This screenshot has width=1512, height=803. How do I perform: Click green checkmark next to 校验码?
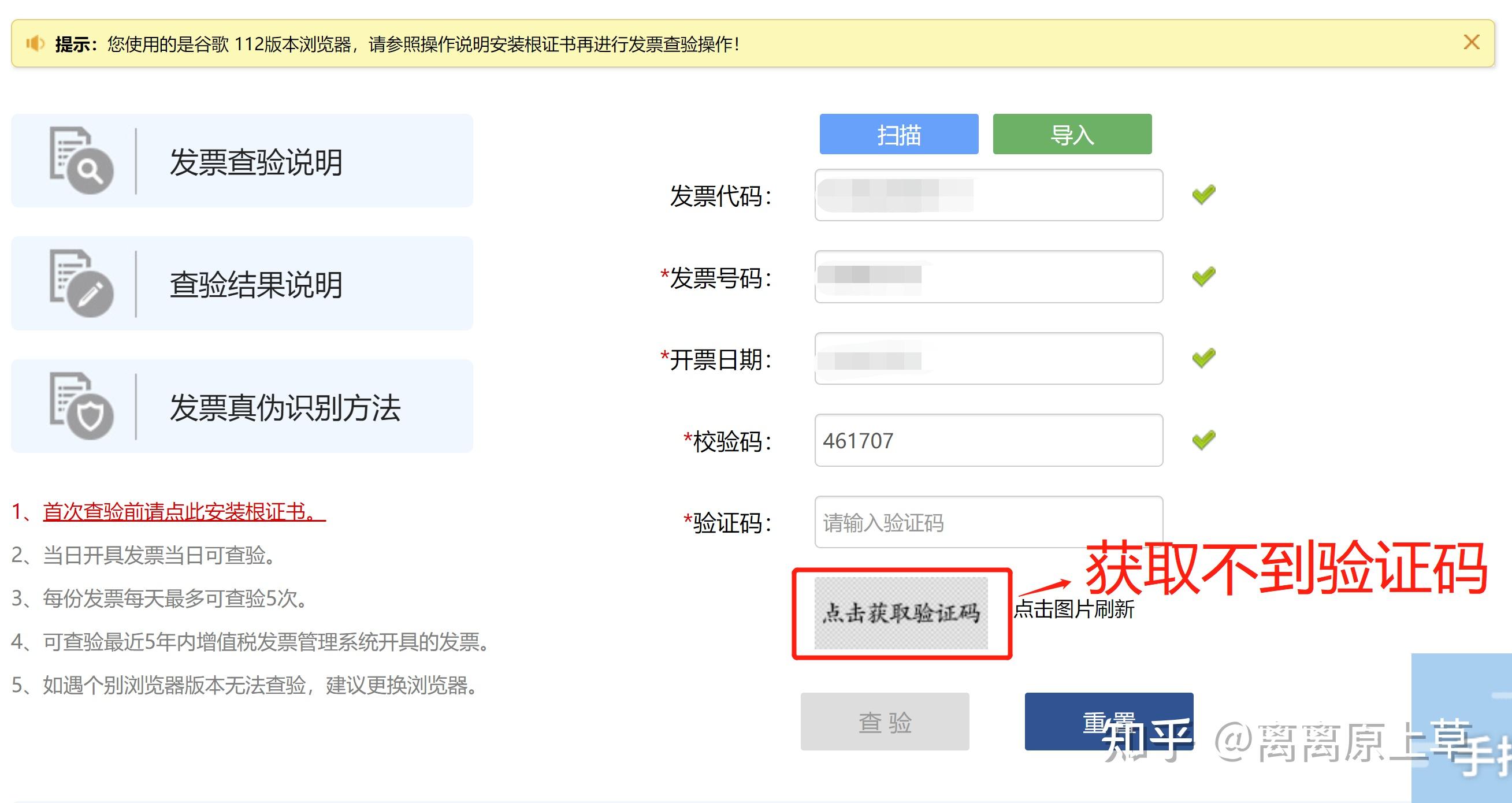(x=1203, y=440)
